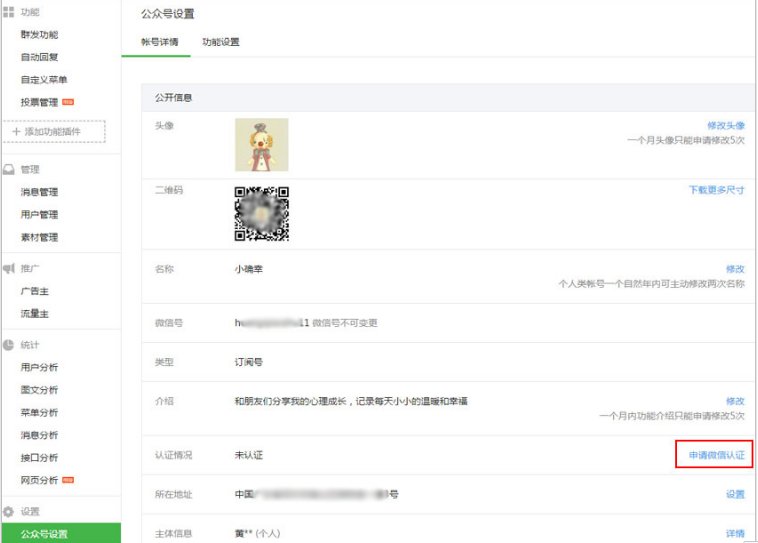View 网页分析 statistics

[x=39, y=480]
